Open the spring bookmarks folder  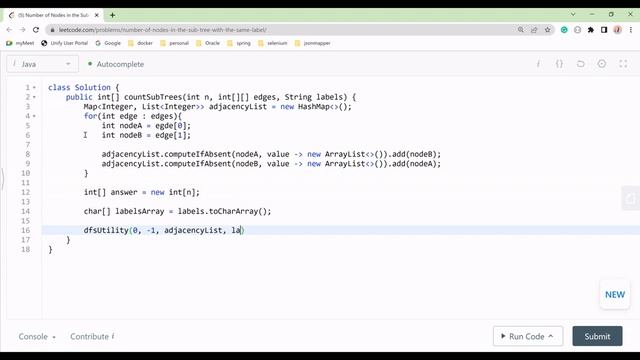(239, 43)
